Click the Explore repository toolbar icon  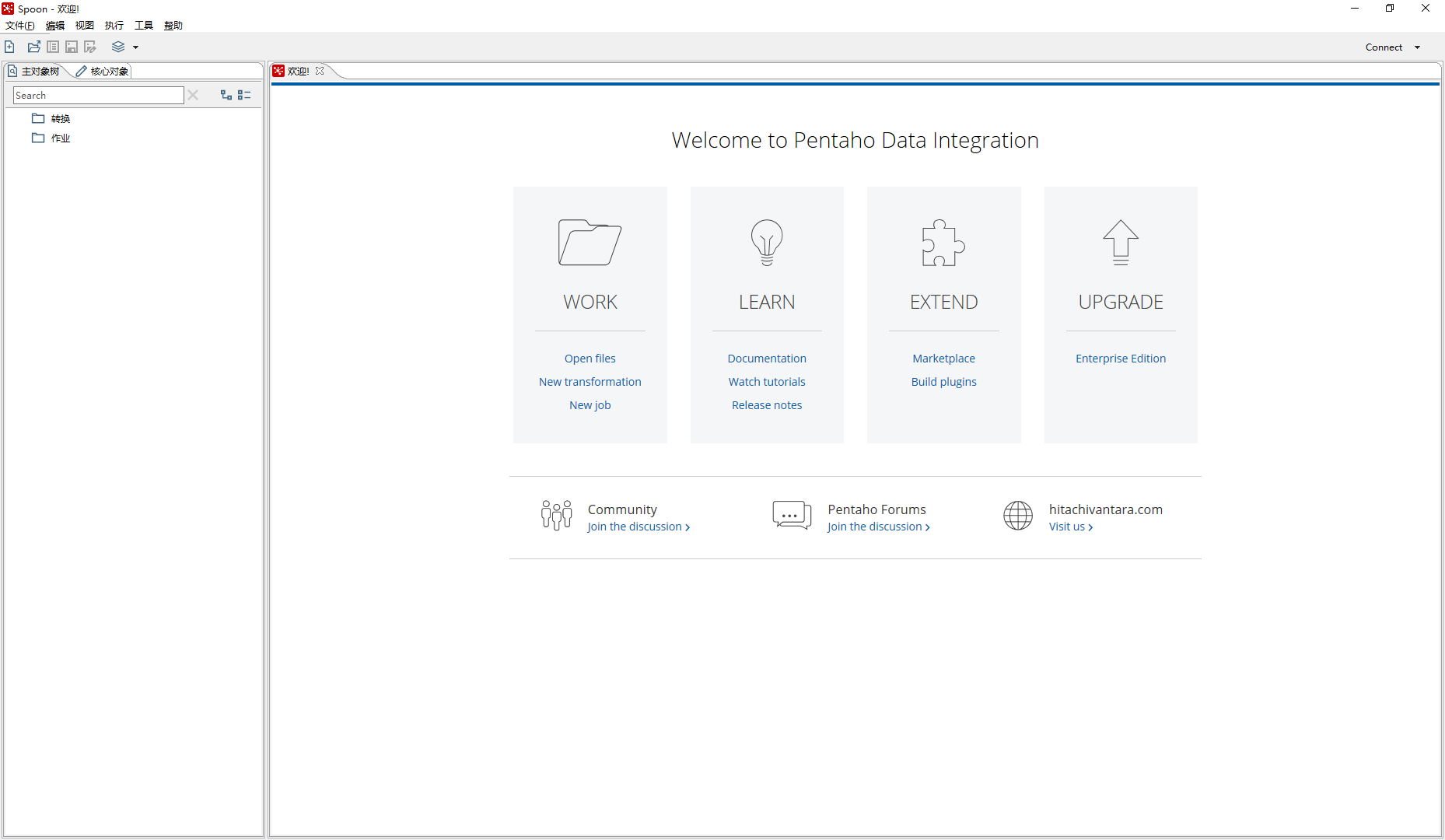[53, 47]
